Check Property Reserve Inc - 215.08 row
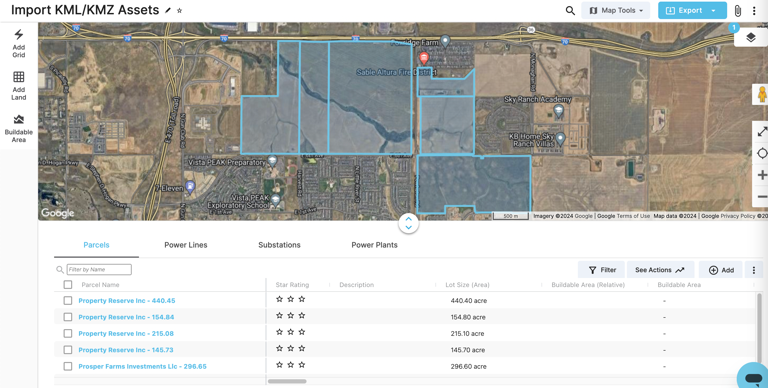 [68, 334]
